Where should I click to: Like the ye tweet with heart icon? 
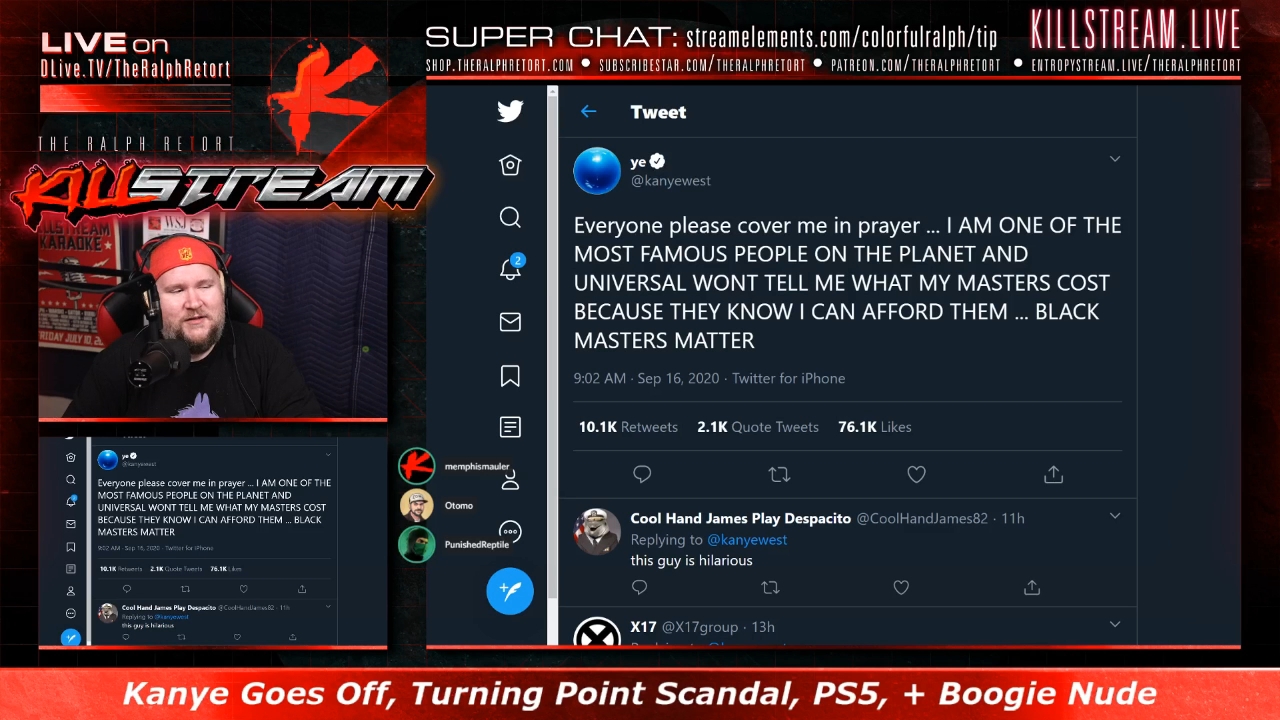tap(916, 475)
